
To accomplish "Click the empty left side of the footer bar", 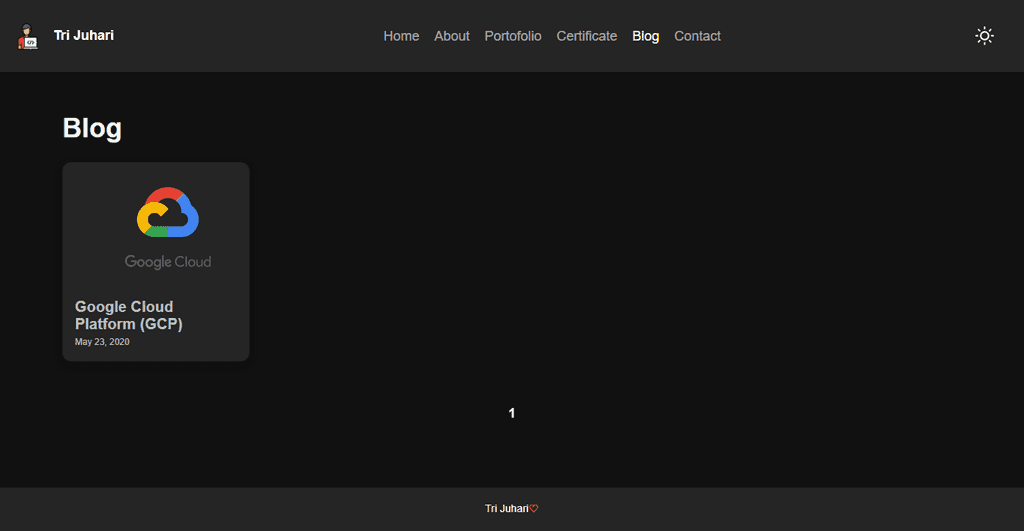I will coord(150,509).
